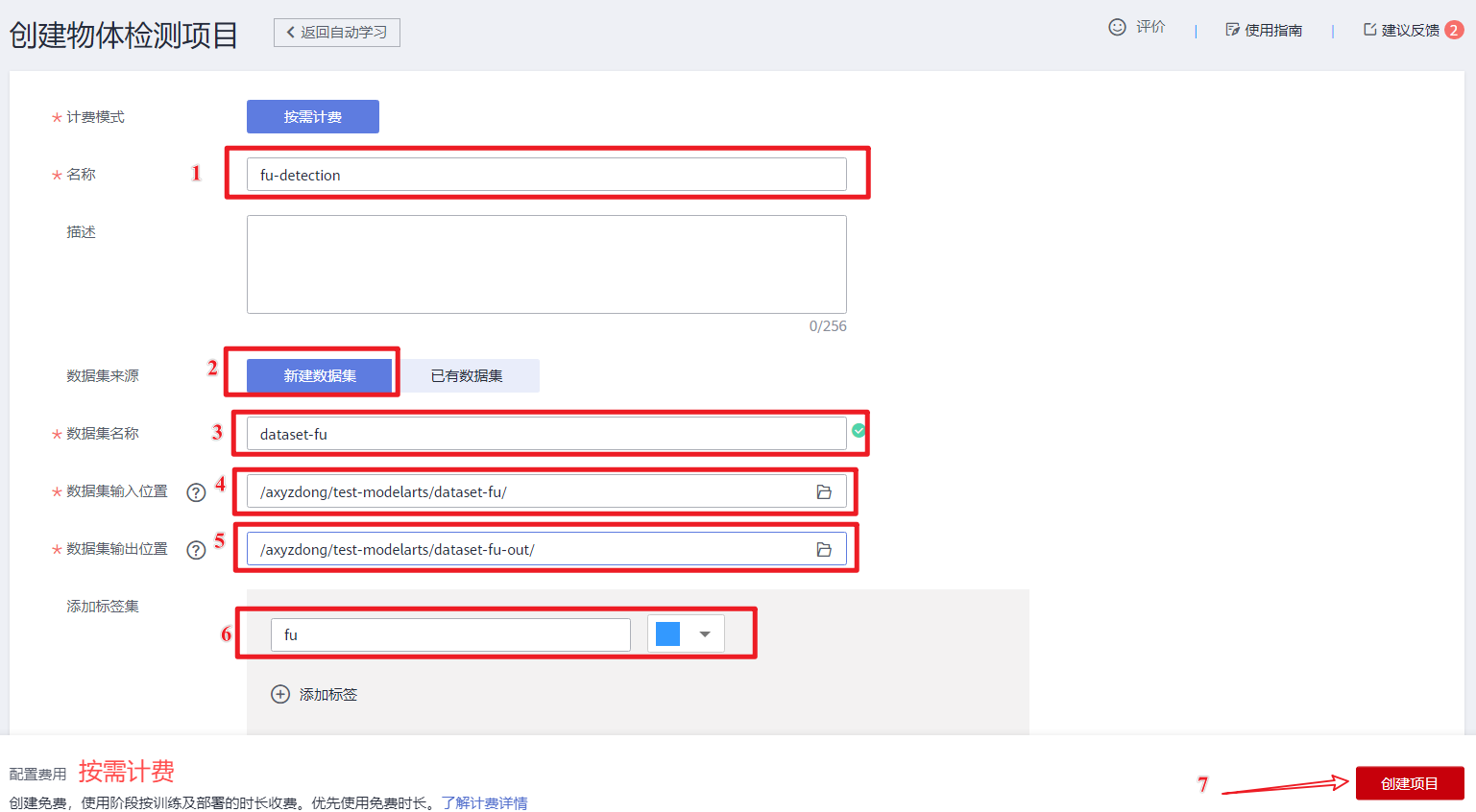Open folder browser for 数据集输入位置
The height and width of the screenshot is (812, 1476).
(824, 492)
